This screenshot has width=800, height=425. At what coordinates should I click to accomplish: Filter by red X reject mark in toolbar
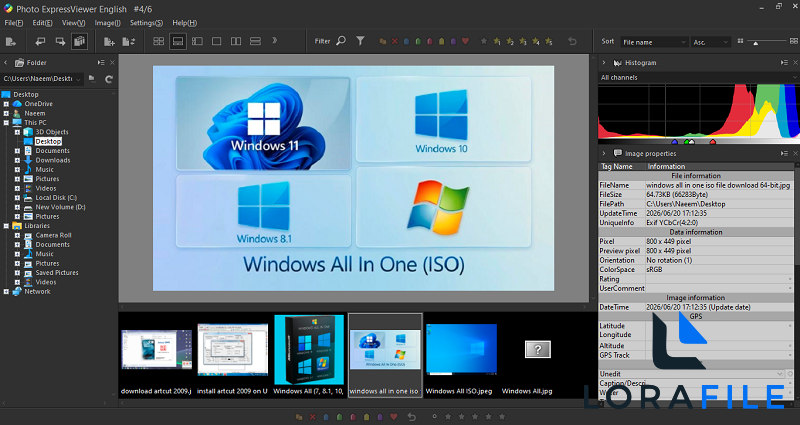pos(394,41)
